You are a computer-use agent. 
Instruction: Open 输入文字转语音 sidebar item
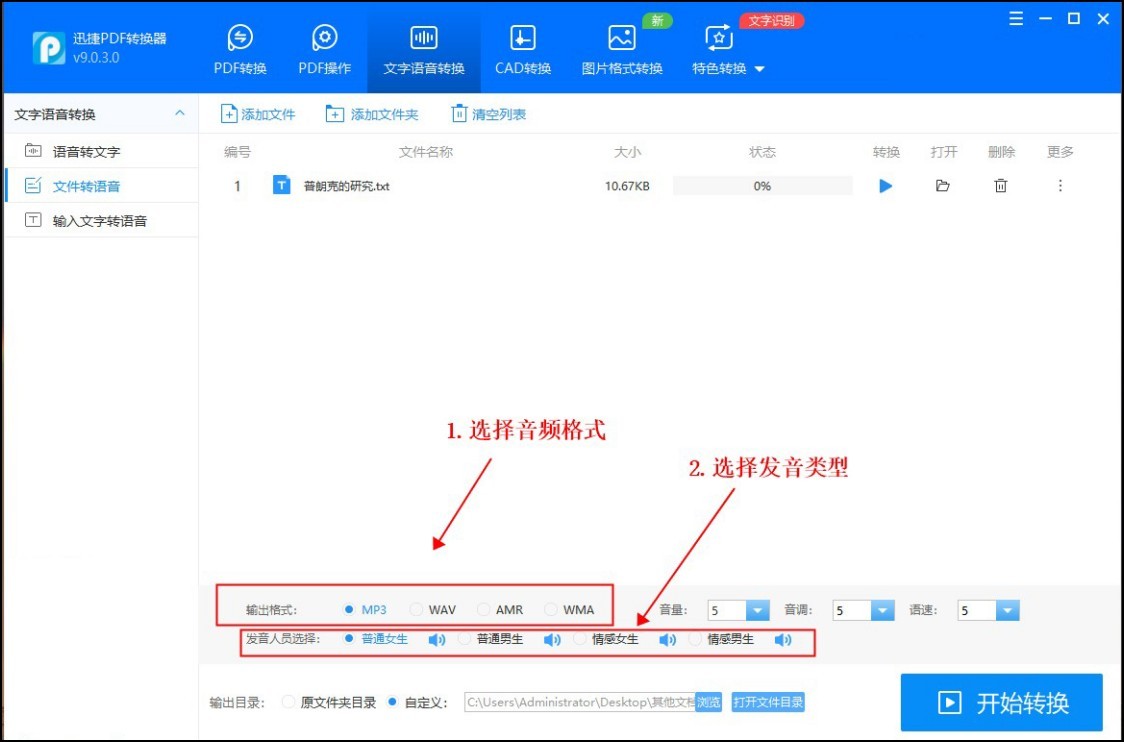pos(94,220)
